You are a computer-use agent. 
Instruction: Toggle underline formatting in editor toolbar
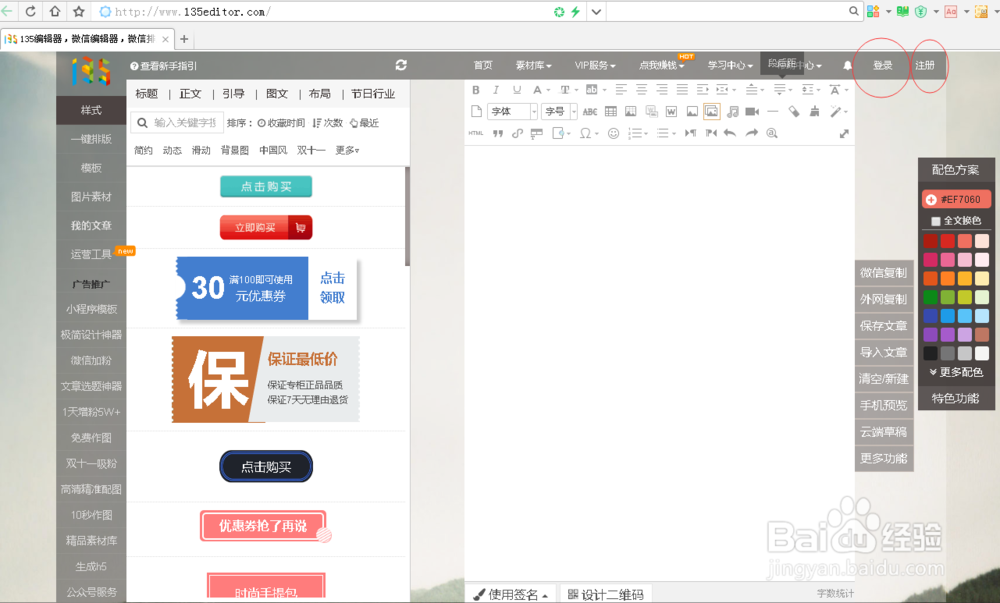tap(517, 90)
